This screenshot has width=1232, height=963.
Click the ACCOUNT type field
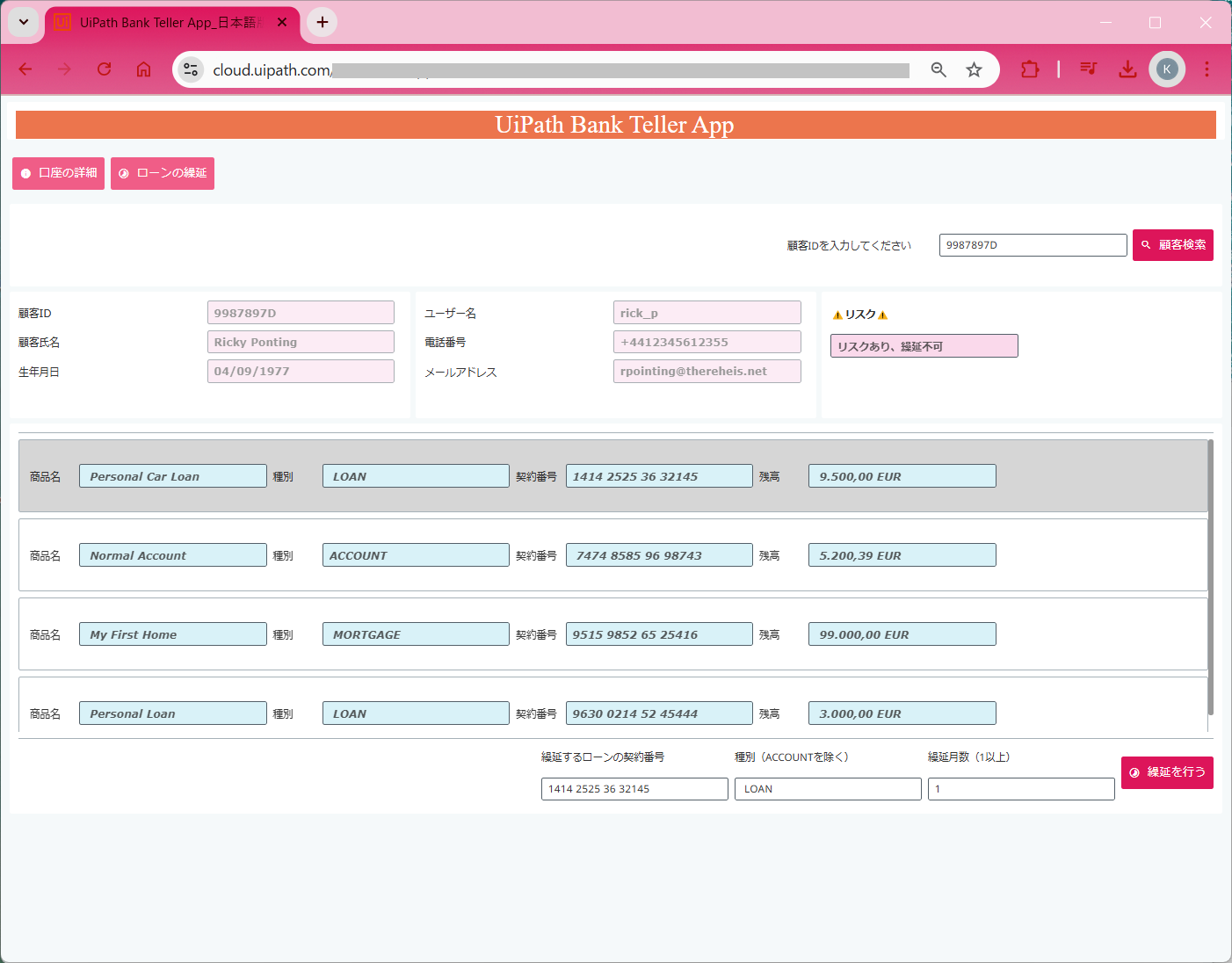pos(416,555)
